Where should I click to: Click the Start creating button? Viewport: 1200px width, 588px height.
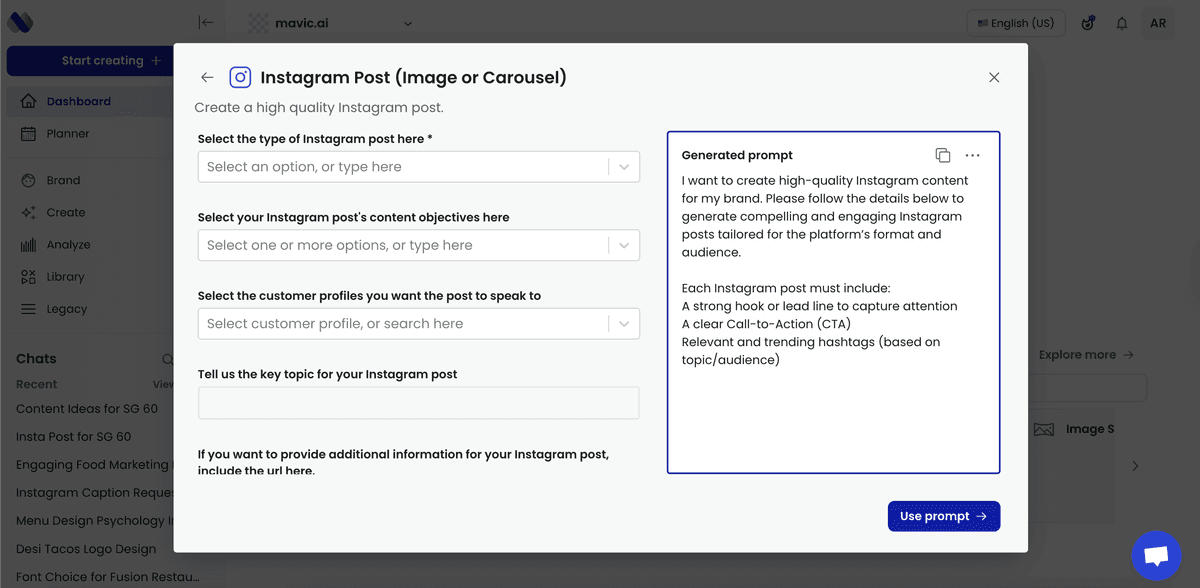tap(110, 61)
